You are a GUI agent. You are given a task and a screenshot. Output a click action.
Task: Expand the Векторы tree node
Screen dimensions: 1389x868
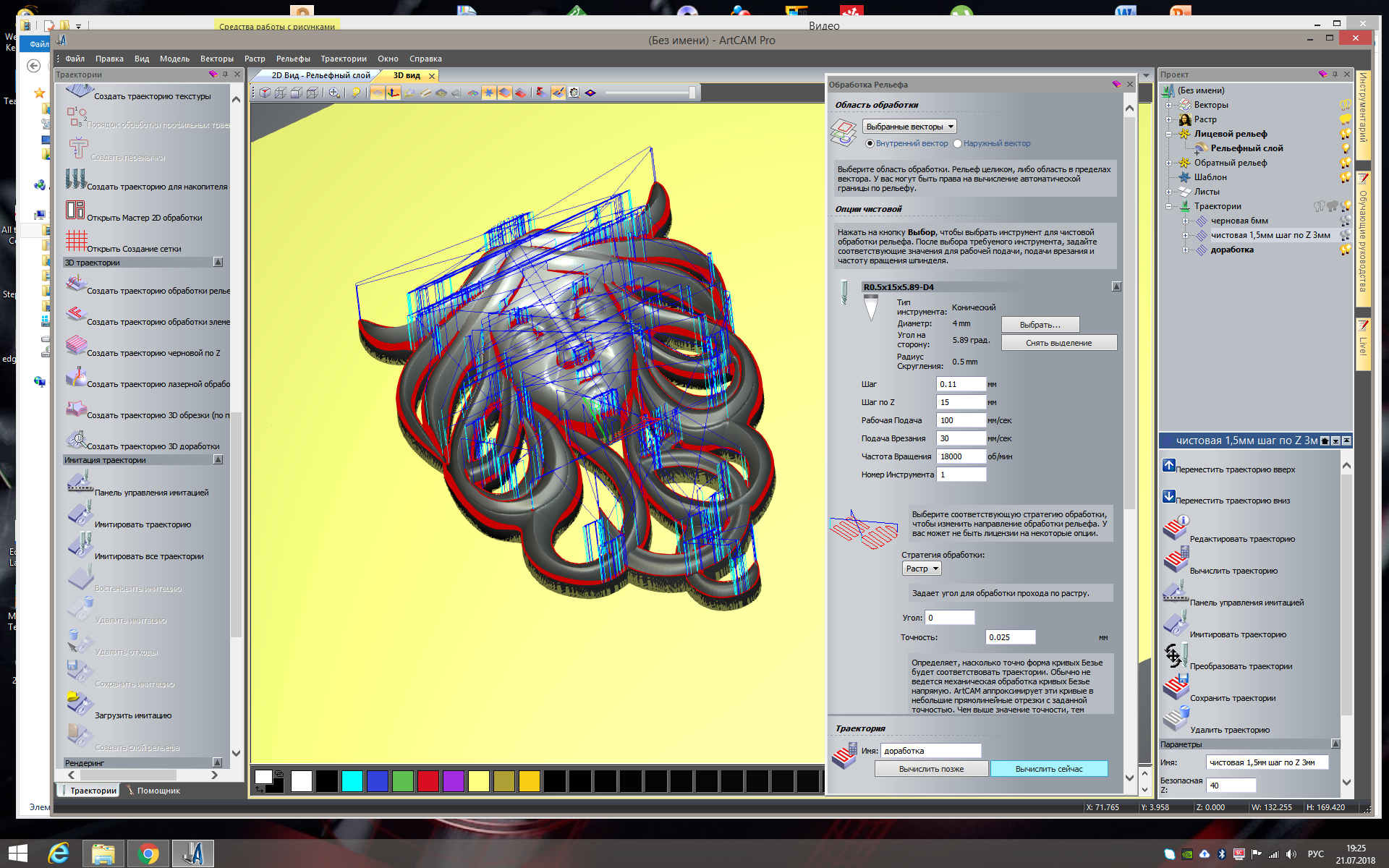tap(1168, 105)
